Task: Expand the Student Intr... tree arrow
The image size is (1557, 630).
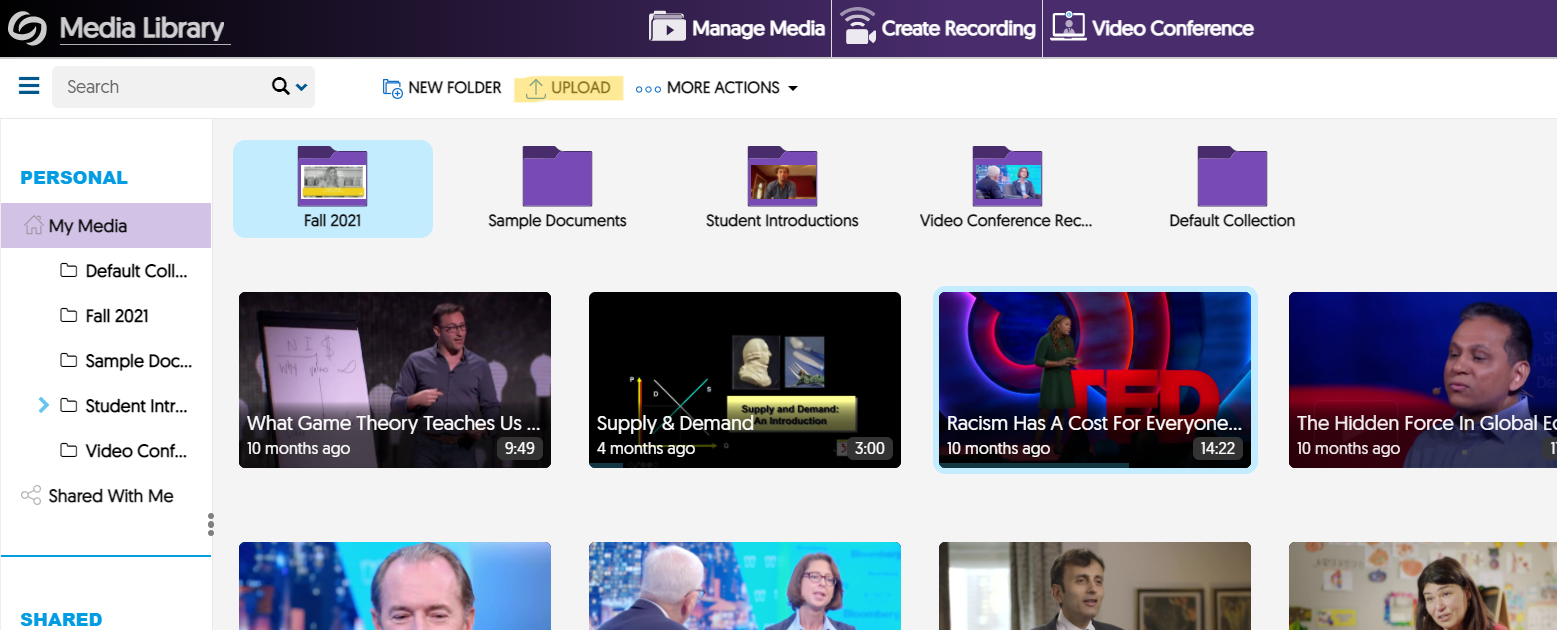Action: [43, 405]
